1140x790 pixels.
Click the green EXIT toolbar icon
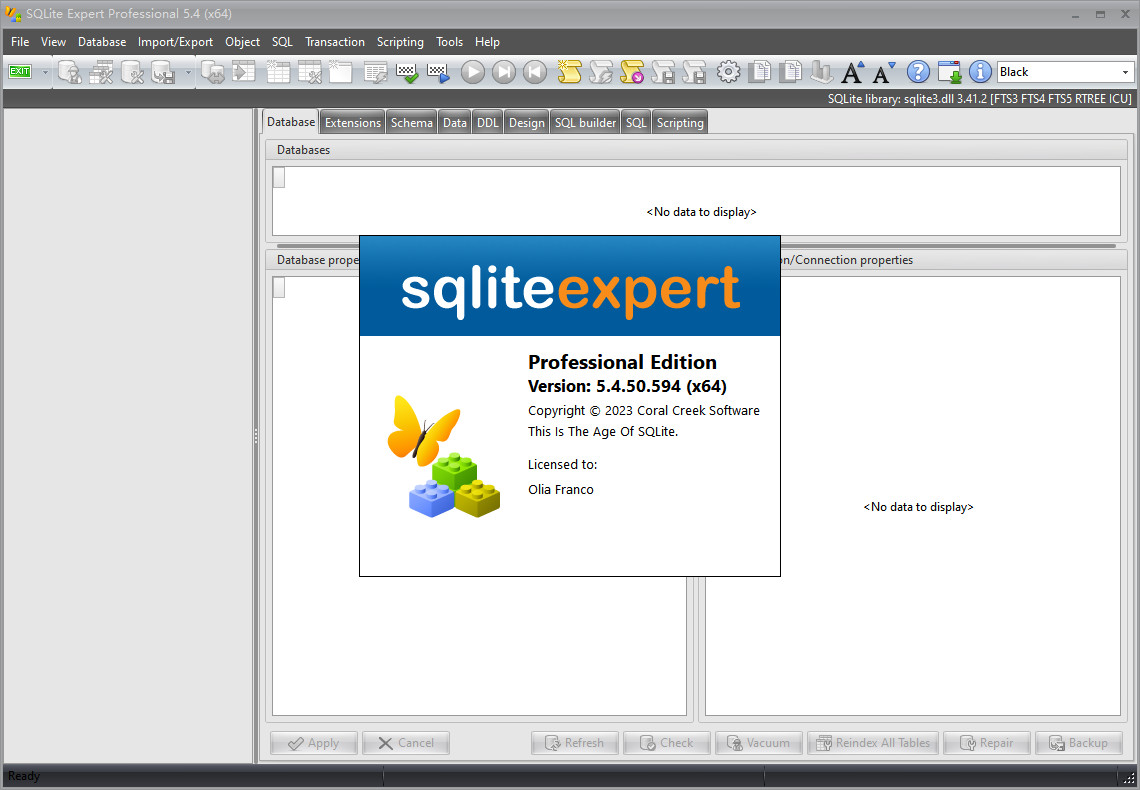point(20,72)
